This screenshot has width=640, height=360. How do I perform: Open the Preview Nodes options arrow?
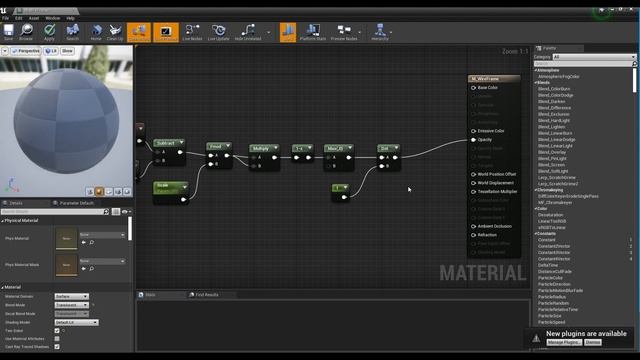click(x=360, y=32)
